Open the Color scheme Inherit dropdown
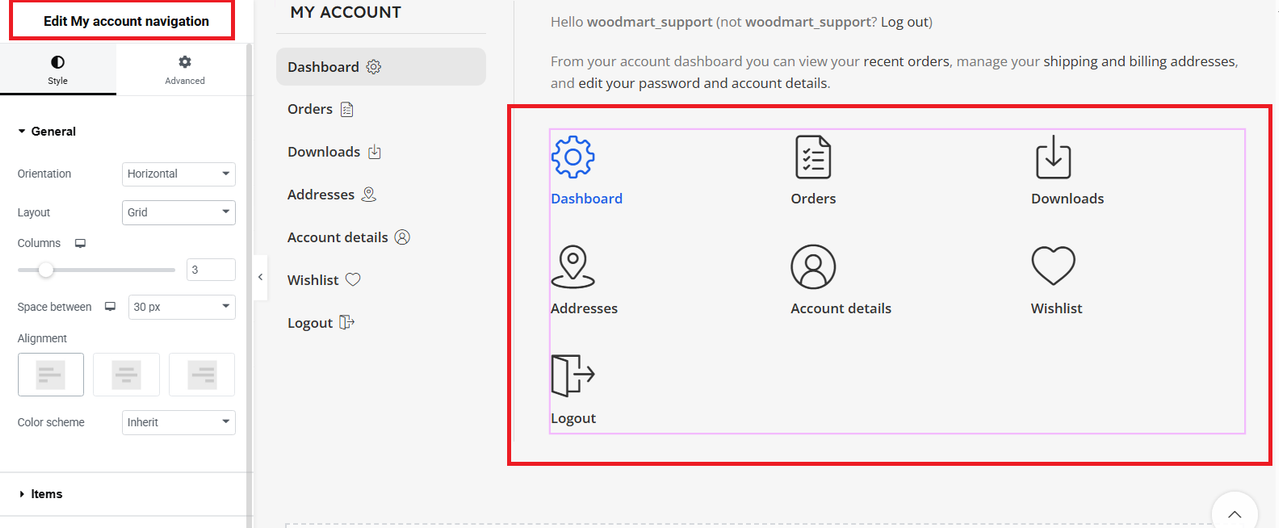Viewport: 1279px width, 528px height. [x=179, y=422]
